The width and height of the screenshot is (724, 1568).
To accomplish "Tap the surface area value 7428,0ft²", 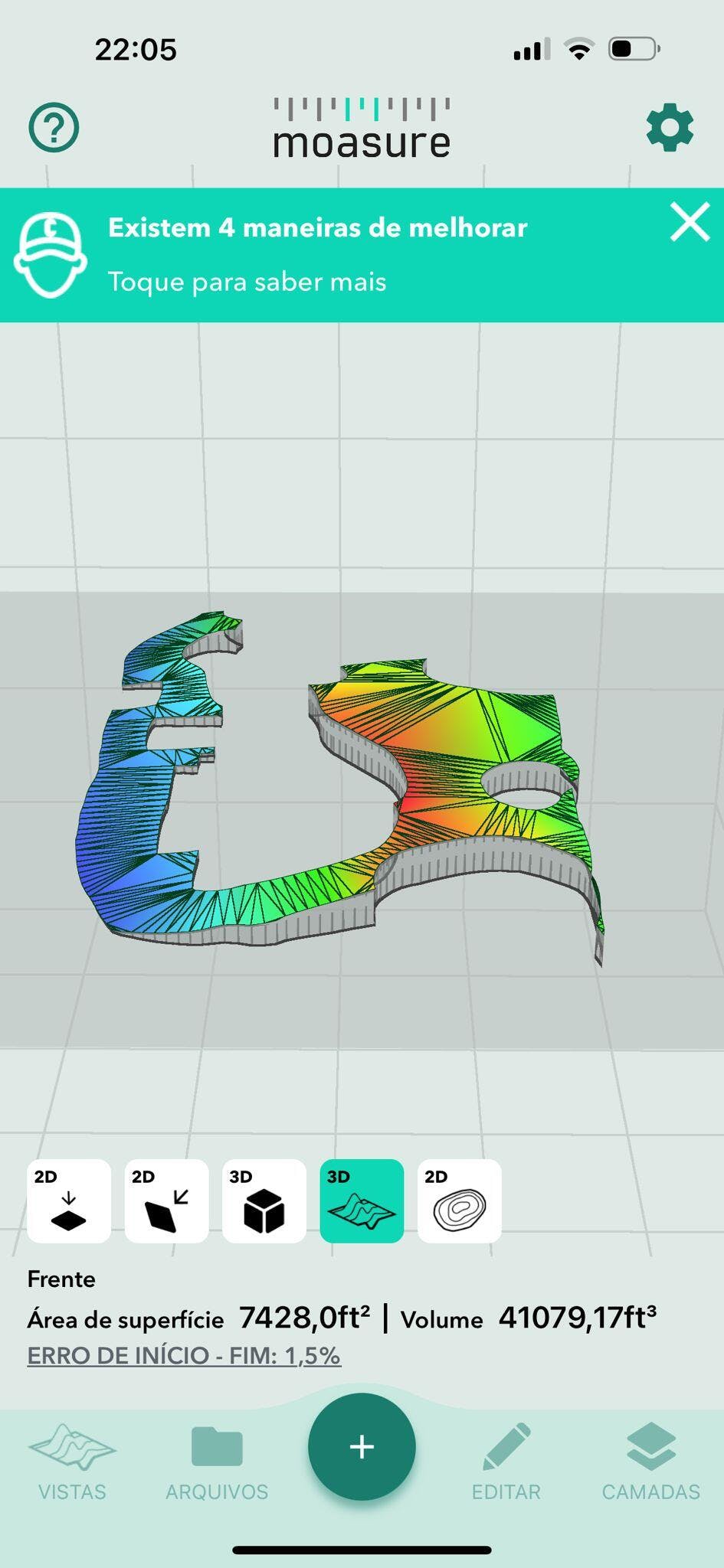I will click(304, 1318).
